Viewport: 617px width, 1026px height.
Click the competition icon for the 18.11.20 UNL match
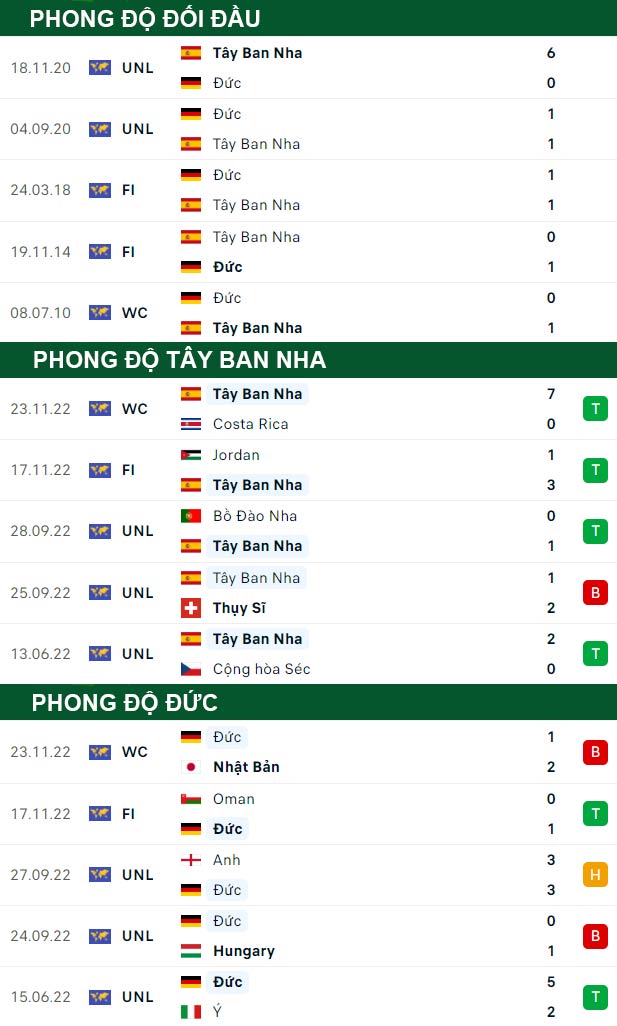[100, 67]
